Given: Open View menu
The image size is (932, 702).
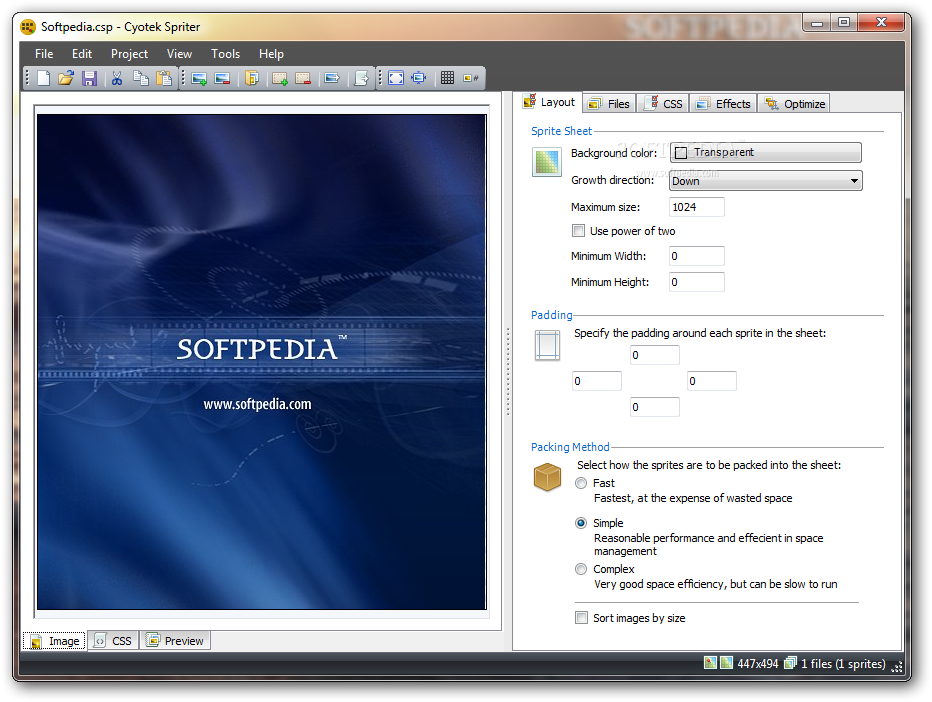Looking at the screenshot, I should (180, 54).
